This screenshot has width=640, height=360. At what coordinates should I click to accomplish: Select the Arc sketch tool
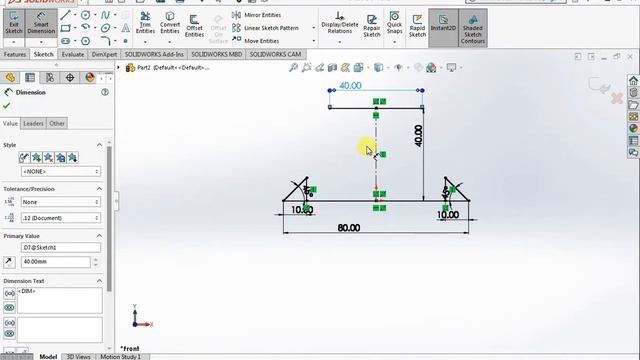85,28
